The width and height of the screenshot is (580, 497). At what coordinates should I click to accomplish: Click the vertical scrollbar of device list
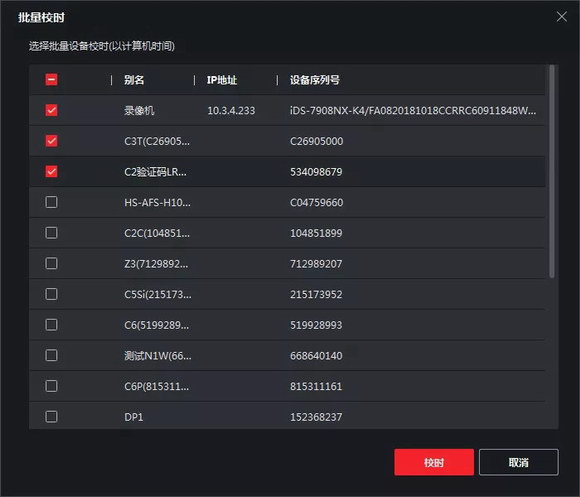pyautogui.click(x=552, y=171)
